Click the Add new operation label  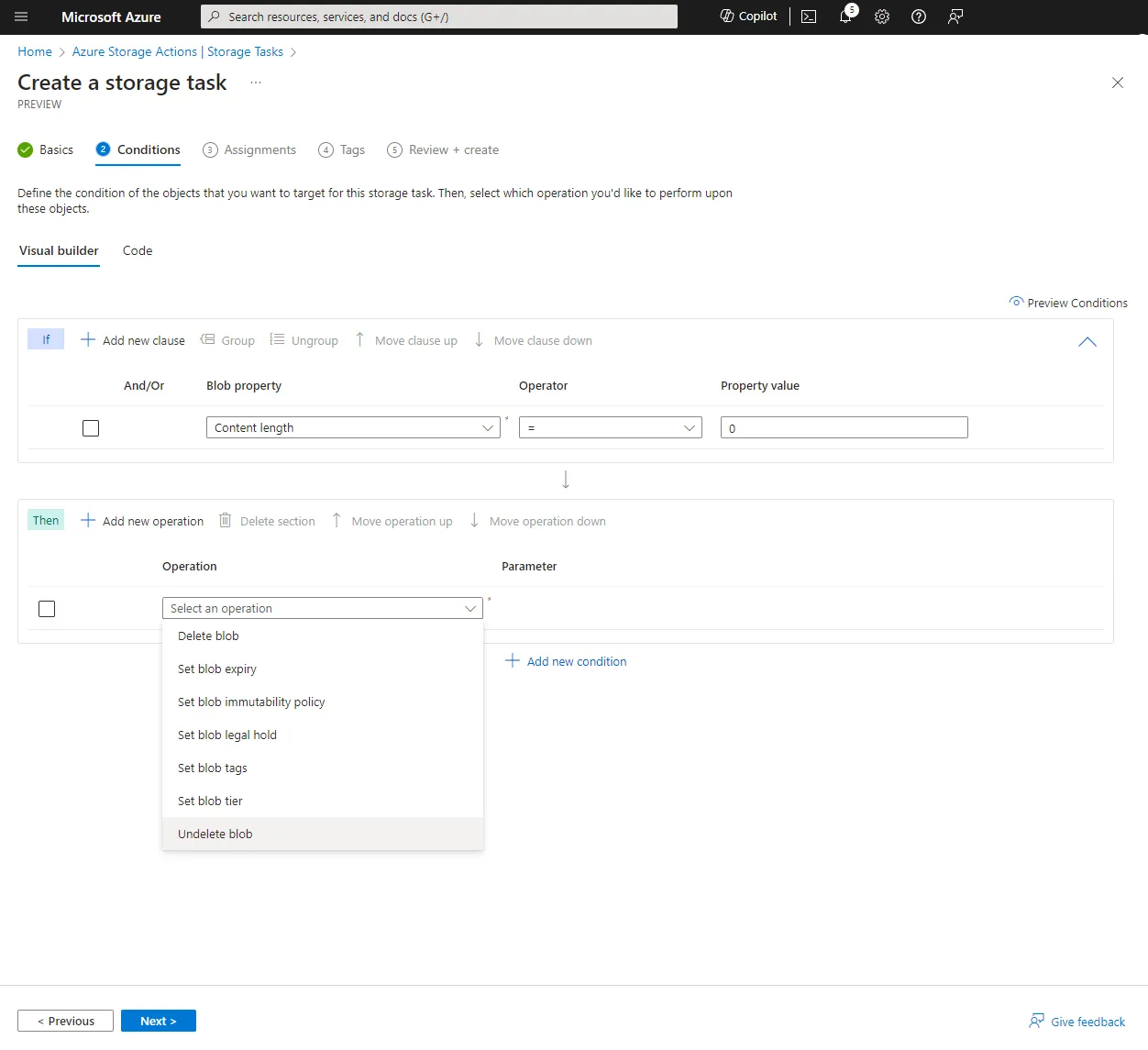(153, 521)
